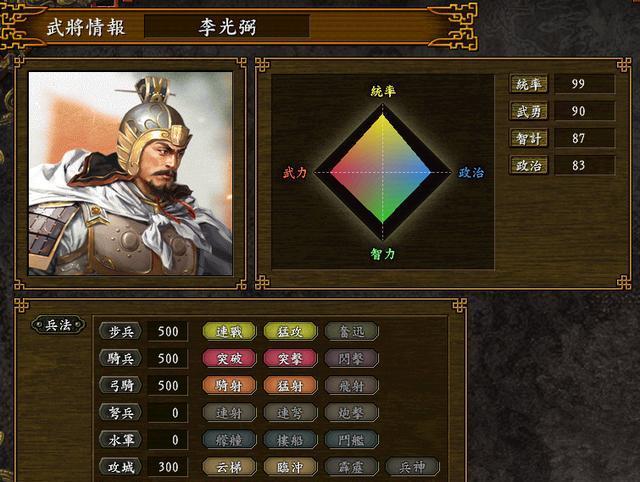The image size is (640, 482).
Task: Choose the 突擊 cavalry tactic badge
Action: [290, 359]
